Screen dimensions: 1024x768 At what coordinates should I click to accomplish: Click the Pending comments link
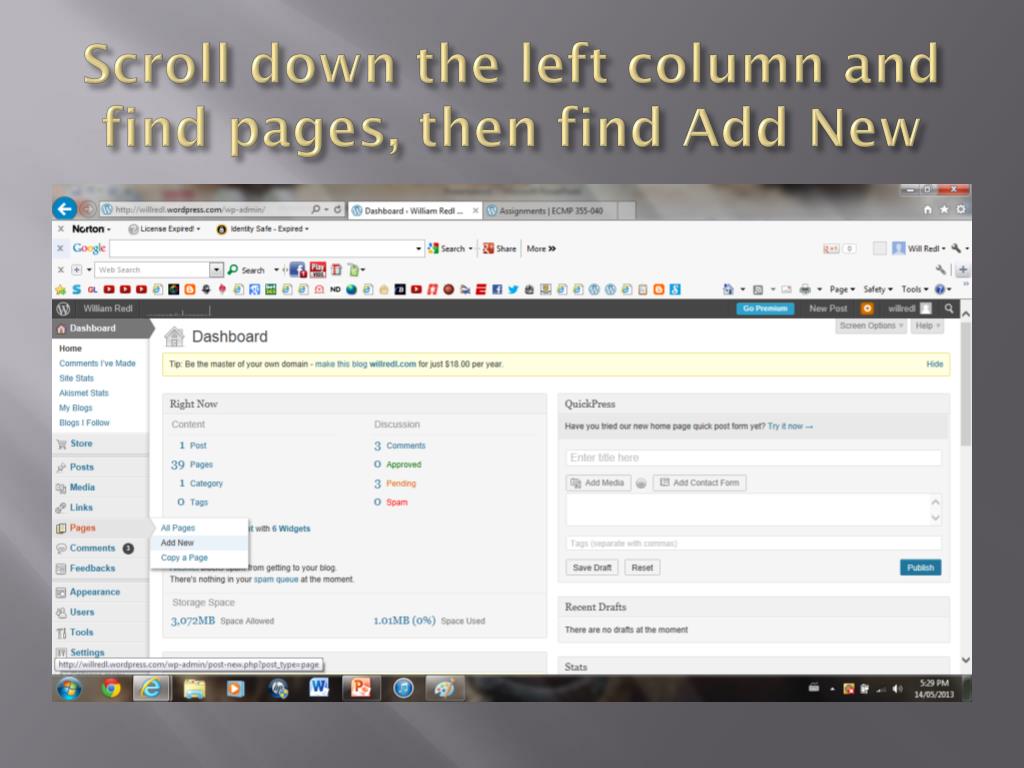pos(400,483)
